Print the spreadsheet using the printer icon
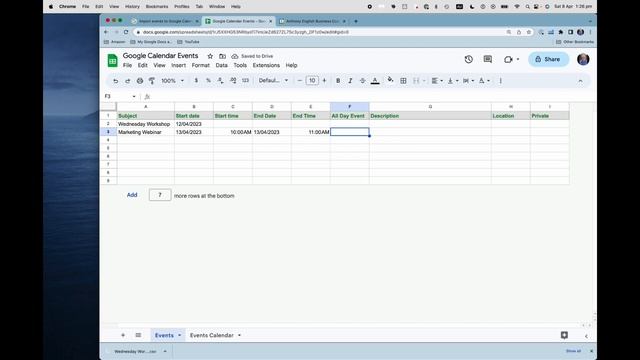The height and width of the screenshot is (360, 640). tap(140, 81)
